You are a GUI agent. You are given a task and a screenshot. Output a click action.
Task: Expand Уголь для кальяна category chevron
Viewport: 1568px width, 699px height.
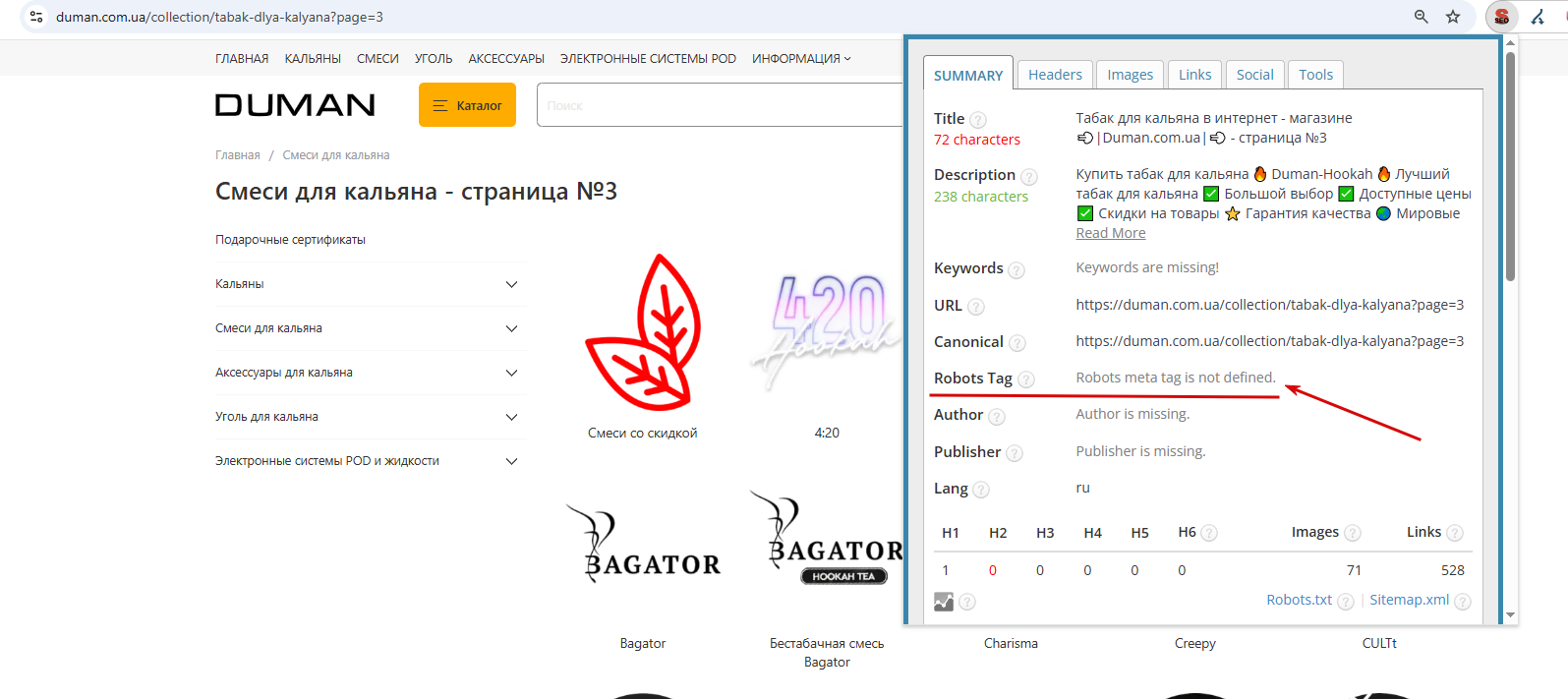[511, 417]
